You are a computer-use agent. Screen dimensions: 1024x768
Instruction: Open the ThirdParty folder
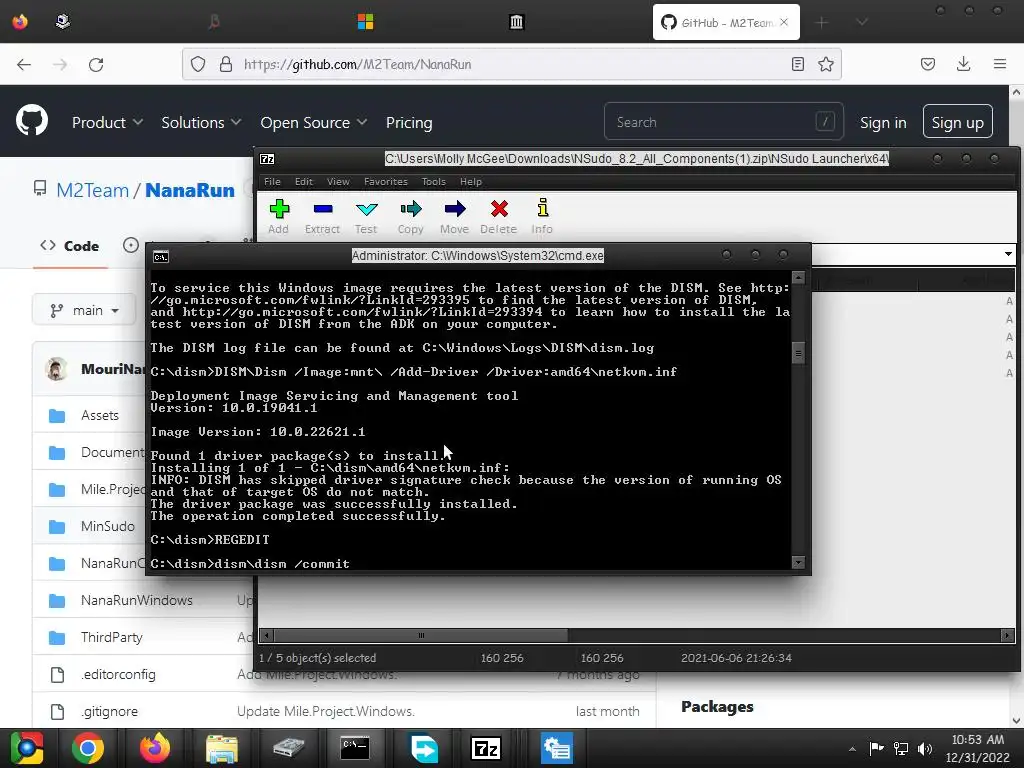tap(112, 637)
